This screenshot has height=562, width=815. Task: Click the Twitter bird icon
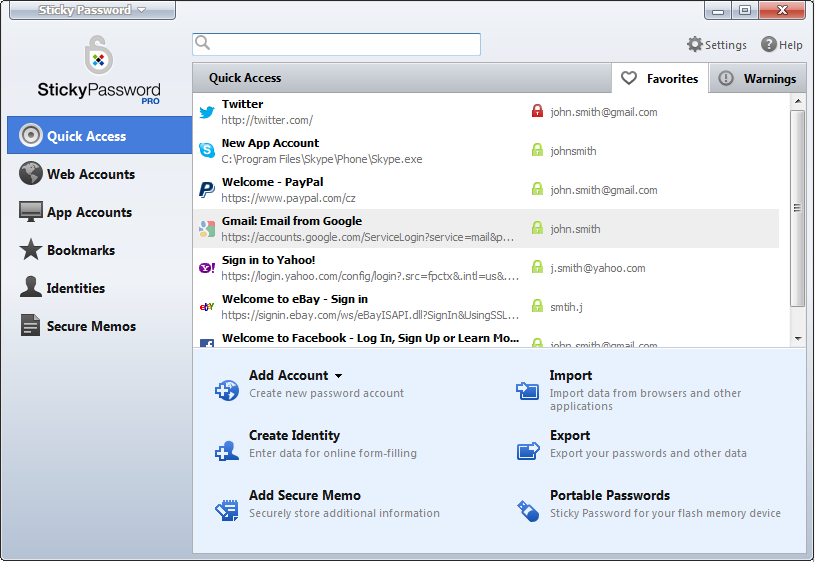pyautogui.click(x=207, y=112)
